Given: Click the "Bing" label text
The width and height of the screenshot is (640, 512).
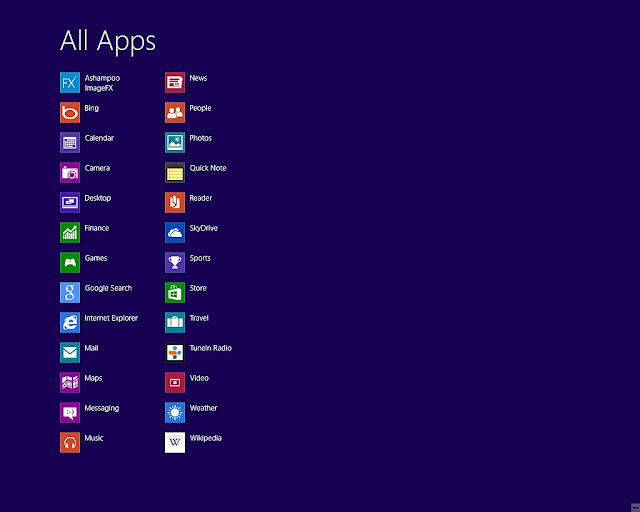Looking at the screenshot, I should [91, 109].
